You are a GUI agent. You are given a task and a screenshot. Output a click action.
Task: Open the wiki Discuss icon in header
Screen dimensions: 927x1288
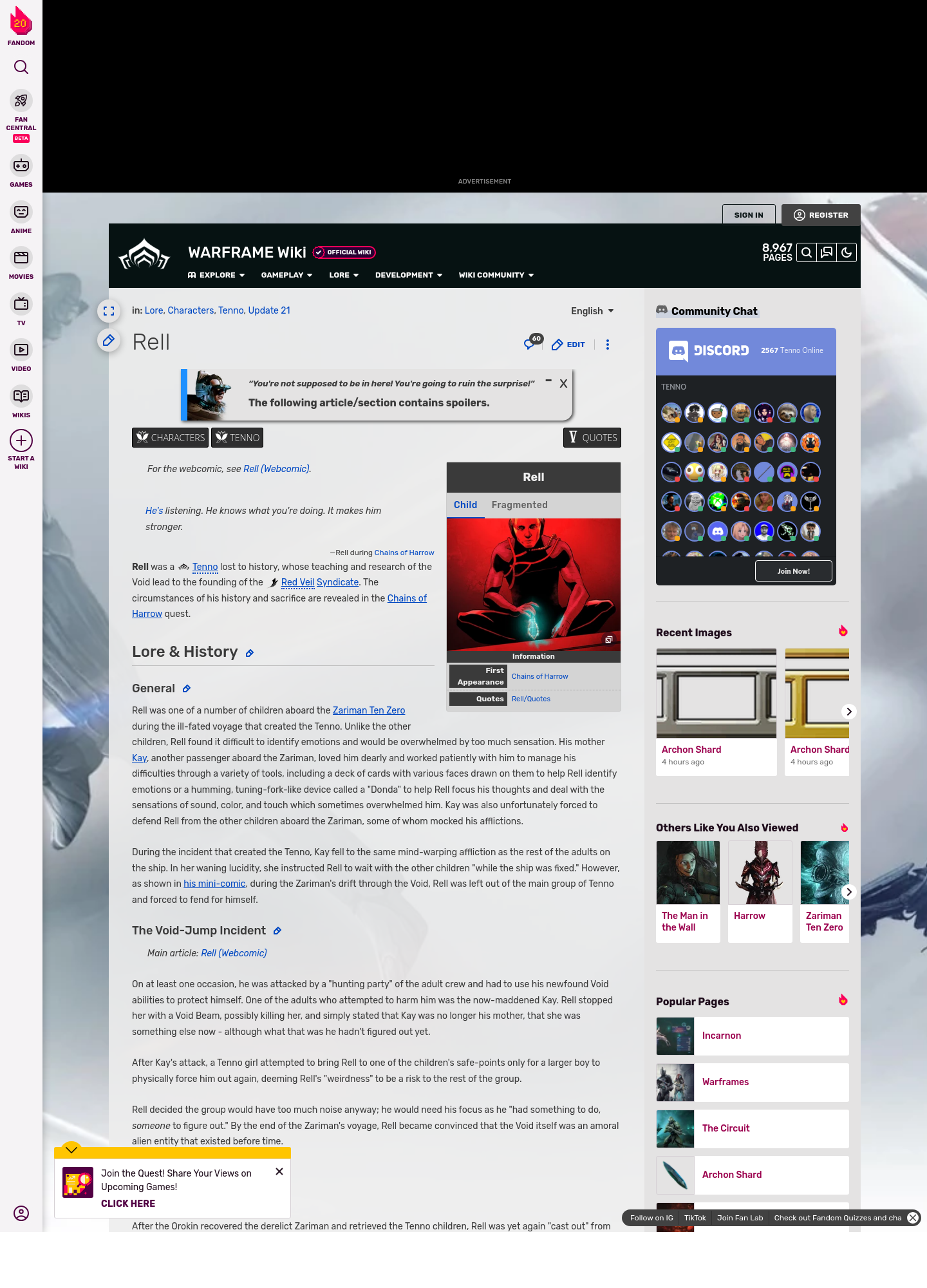coord(827,252)
